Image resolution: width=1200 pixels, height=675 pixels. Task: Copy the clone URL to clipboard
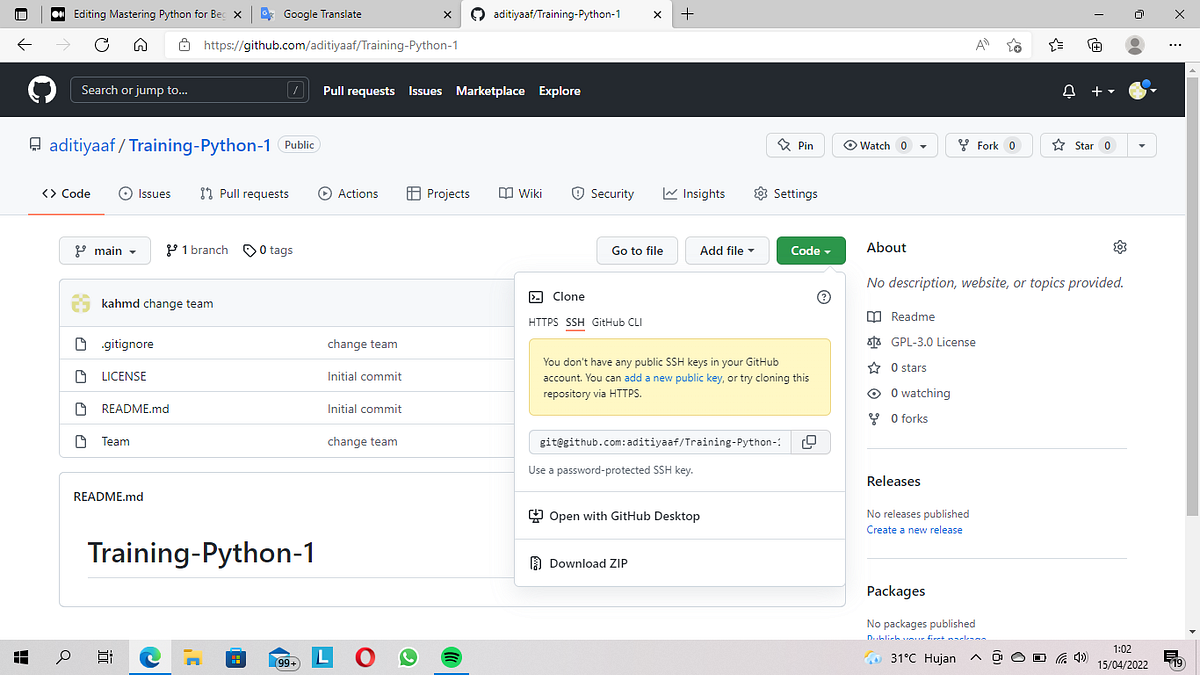click(x=810, y=441)
